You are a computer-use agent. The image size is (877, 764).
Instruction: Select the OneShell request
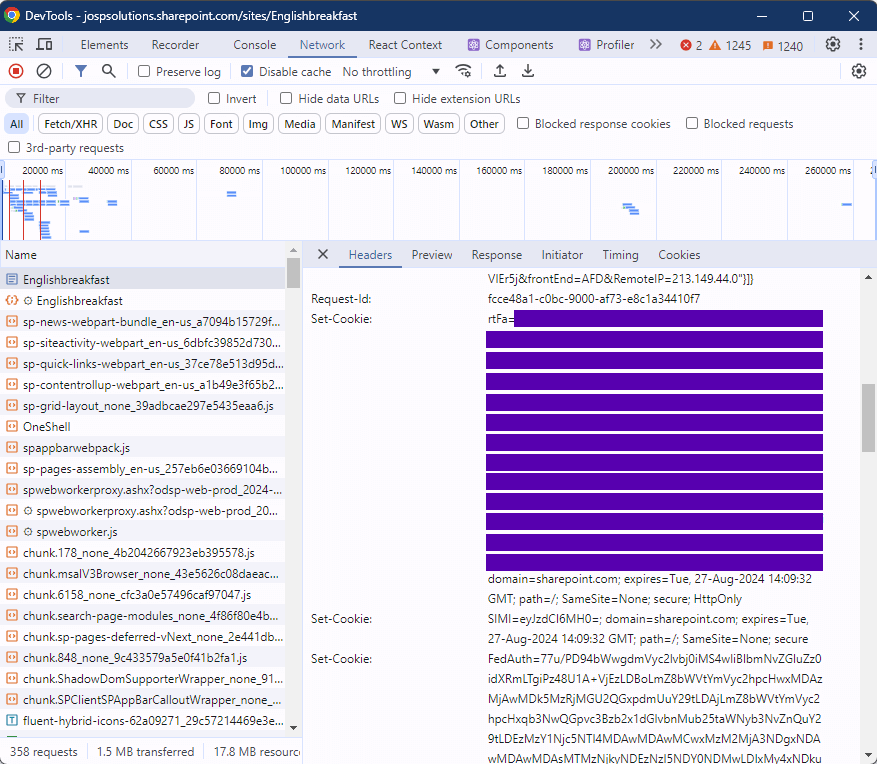[143, 427]
